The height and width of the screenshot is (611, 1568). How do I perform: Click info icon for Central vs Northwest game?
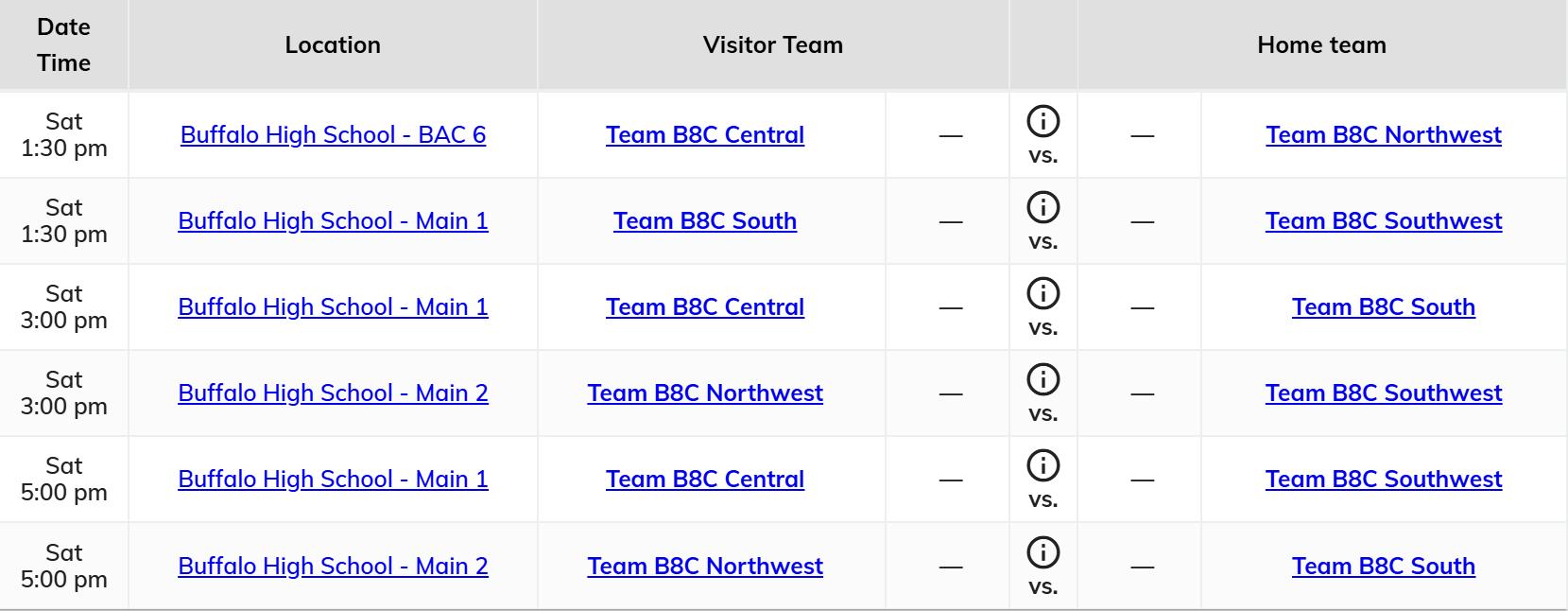[1042, 121]
